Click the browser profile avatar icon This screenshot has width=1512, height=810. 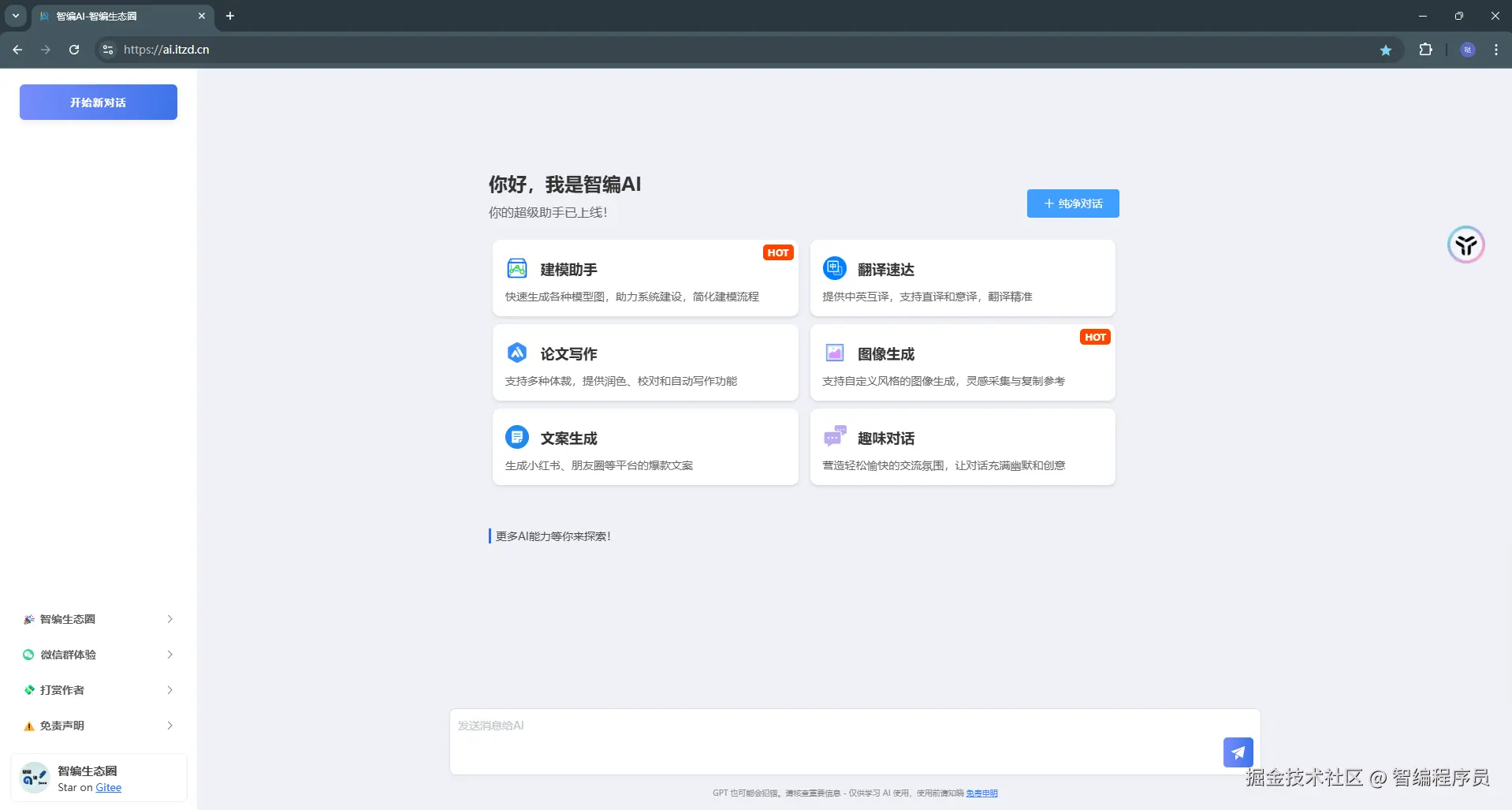pos(1468,49)
